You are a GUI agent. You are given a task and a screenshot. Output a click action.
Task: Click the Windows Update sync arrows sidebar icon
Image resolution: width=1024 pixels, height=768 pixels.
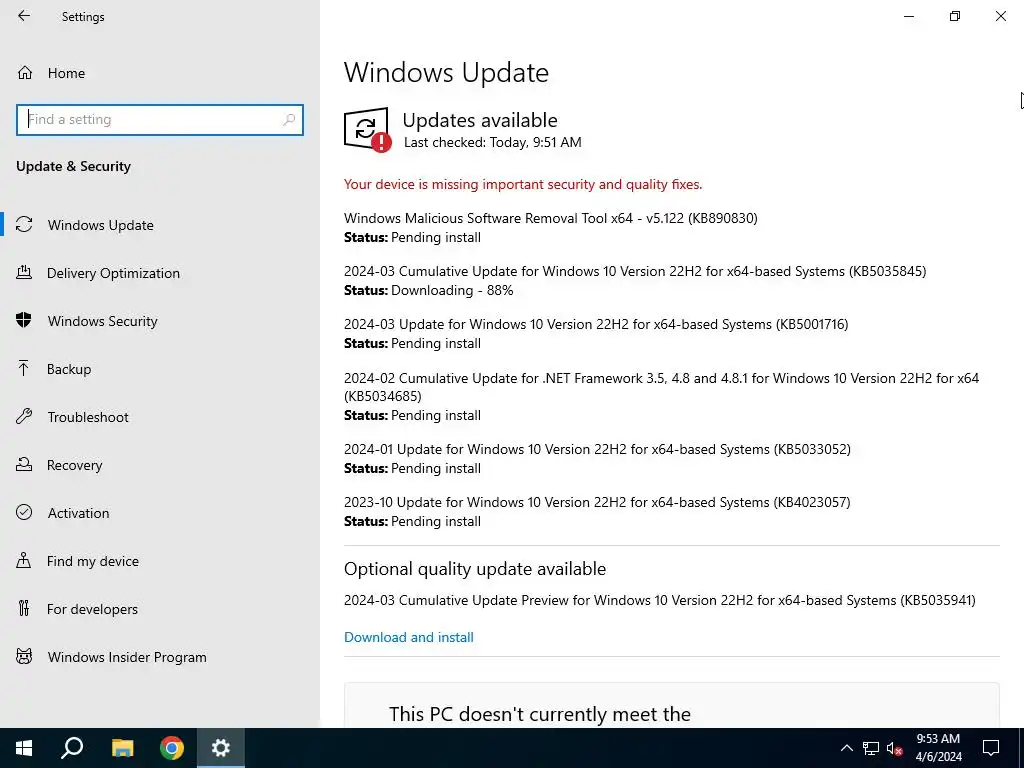(24, 225)
